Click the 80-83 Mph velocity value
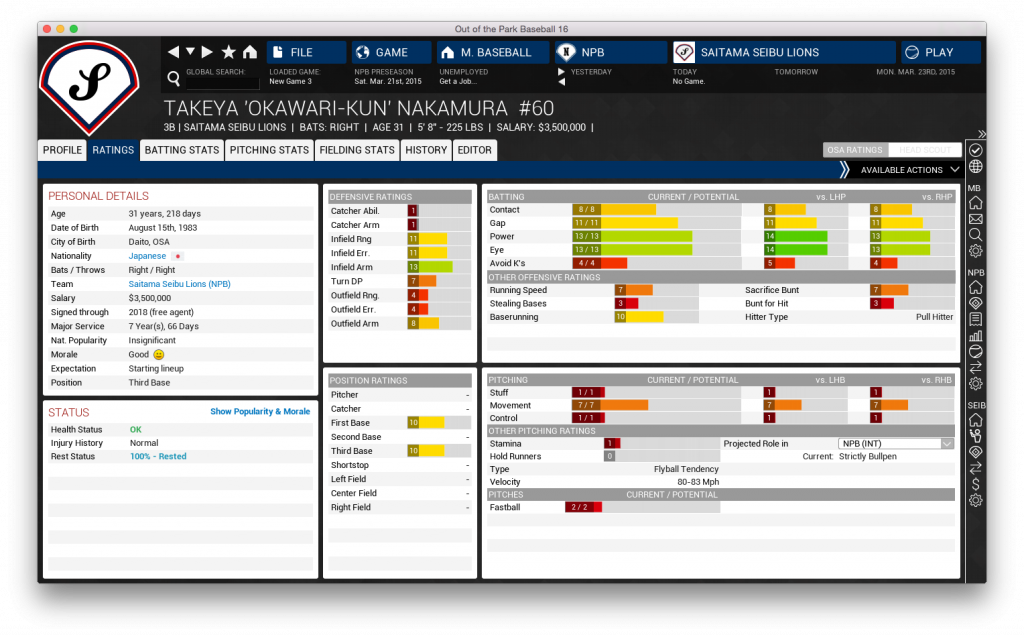1024x637 pixels. 697,482
